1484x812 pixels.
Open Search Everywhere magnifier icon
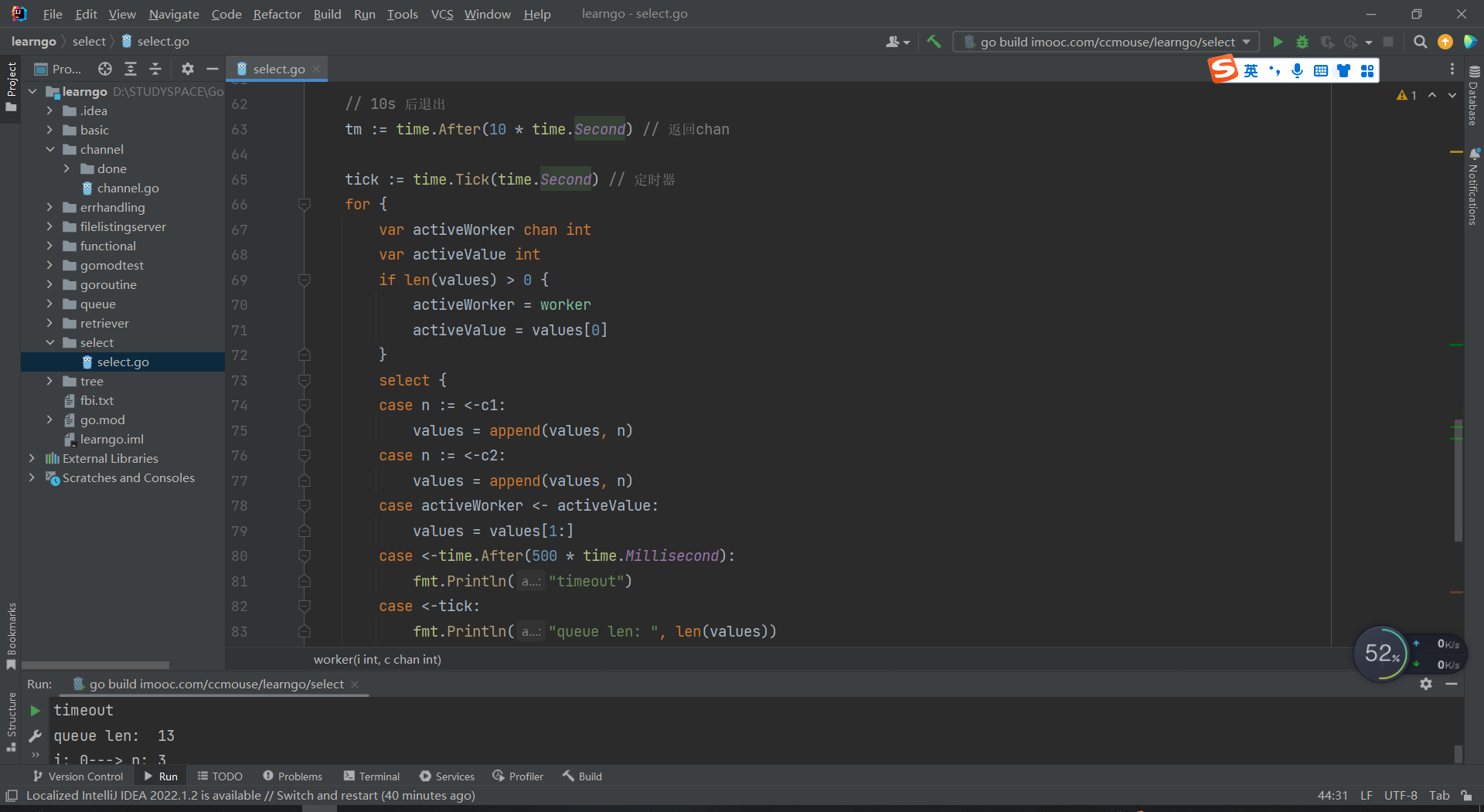(x=1420, y=42)
